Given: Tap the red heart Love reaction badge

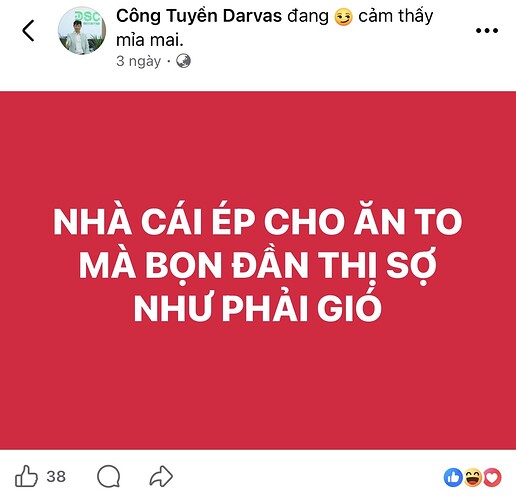Looking at the screenshot, I should point(492,477).
